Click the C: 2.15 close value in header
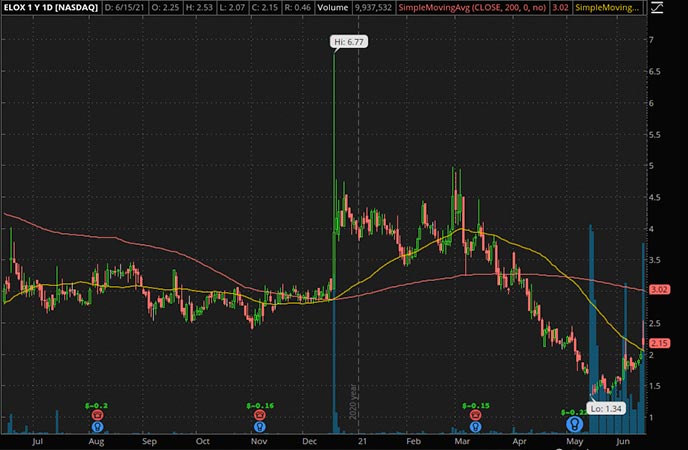688x450 pixels. click(x=266, y=7)
